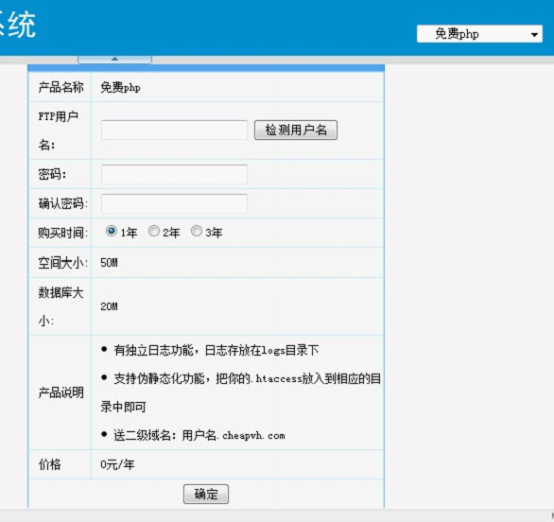
Task: Focus the 确认密码 input field
Action: click(x=174, y=204)
